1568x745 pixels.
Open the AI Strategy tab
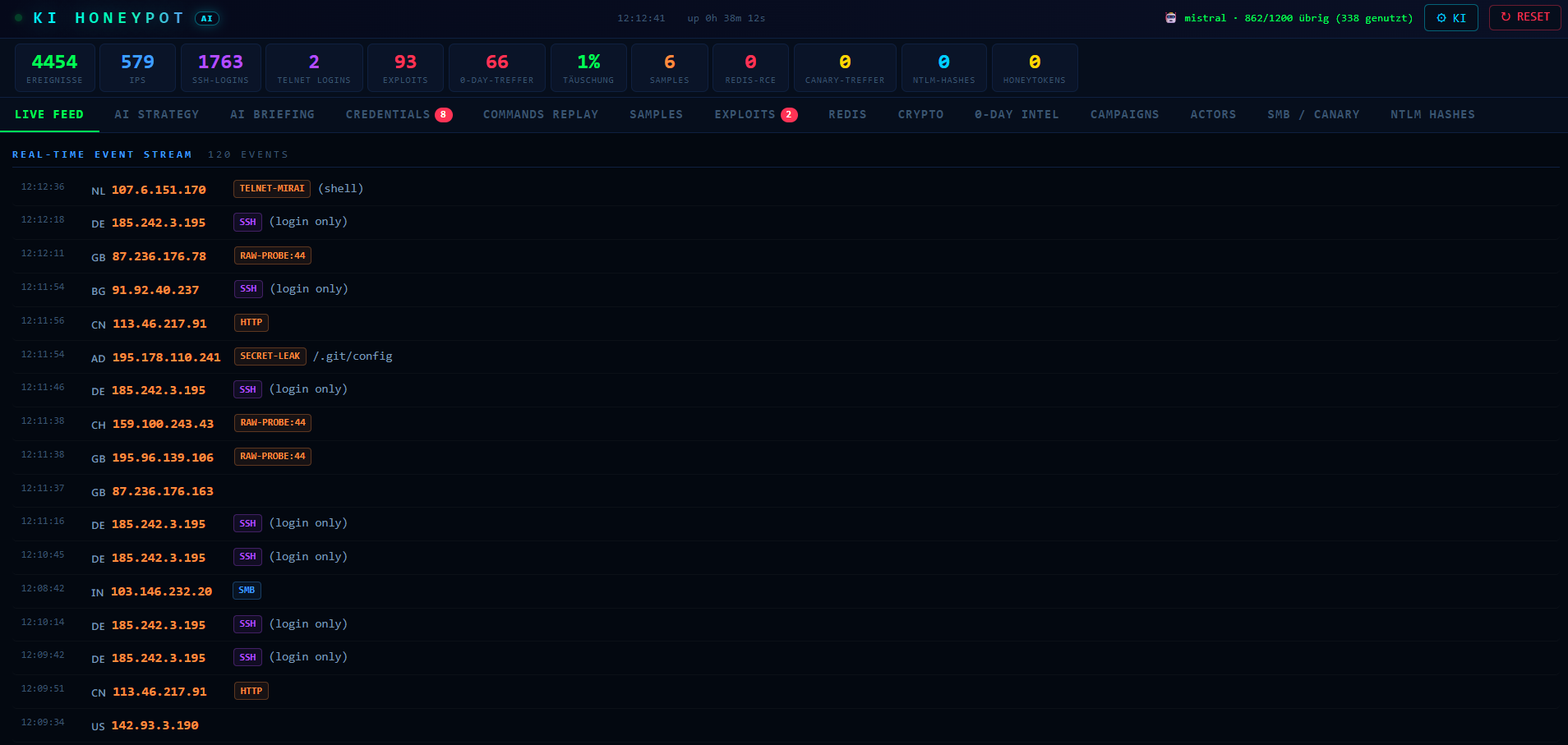[157, 114]
